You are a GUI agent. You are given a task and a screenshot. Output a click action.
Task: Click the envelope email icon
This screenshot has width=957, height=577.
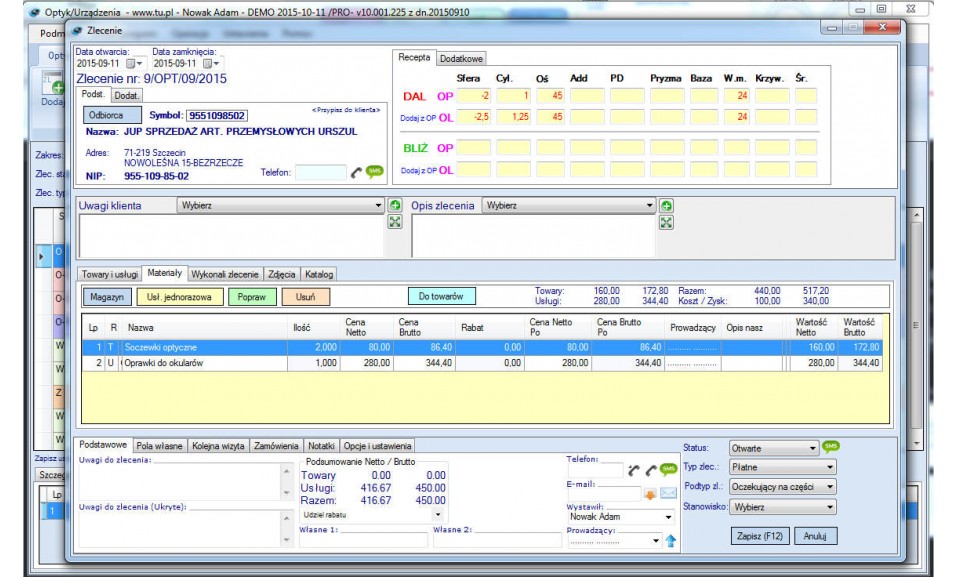tap(668, 493)
